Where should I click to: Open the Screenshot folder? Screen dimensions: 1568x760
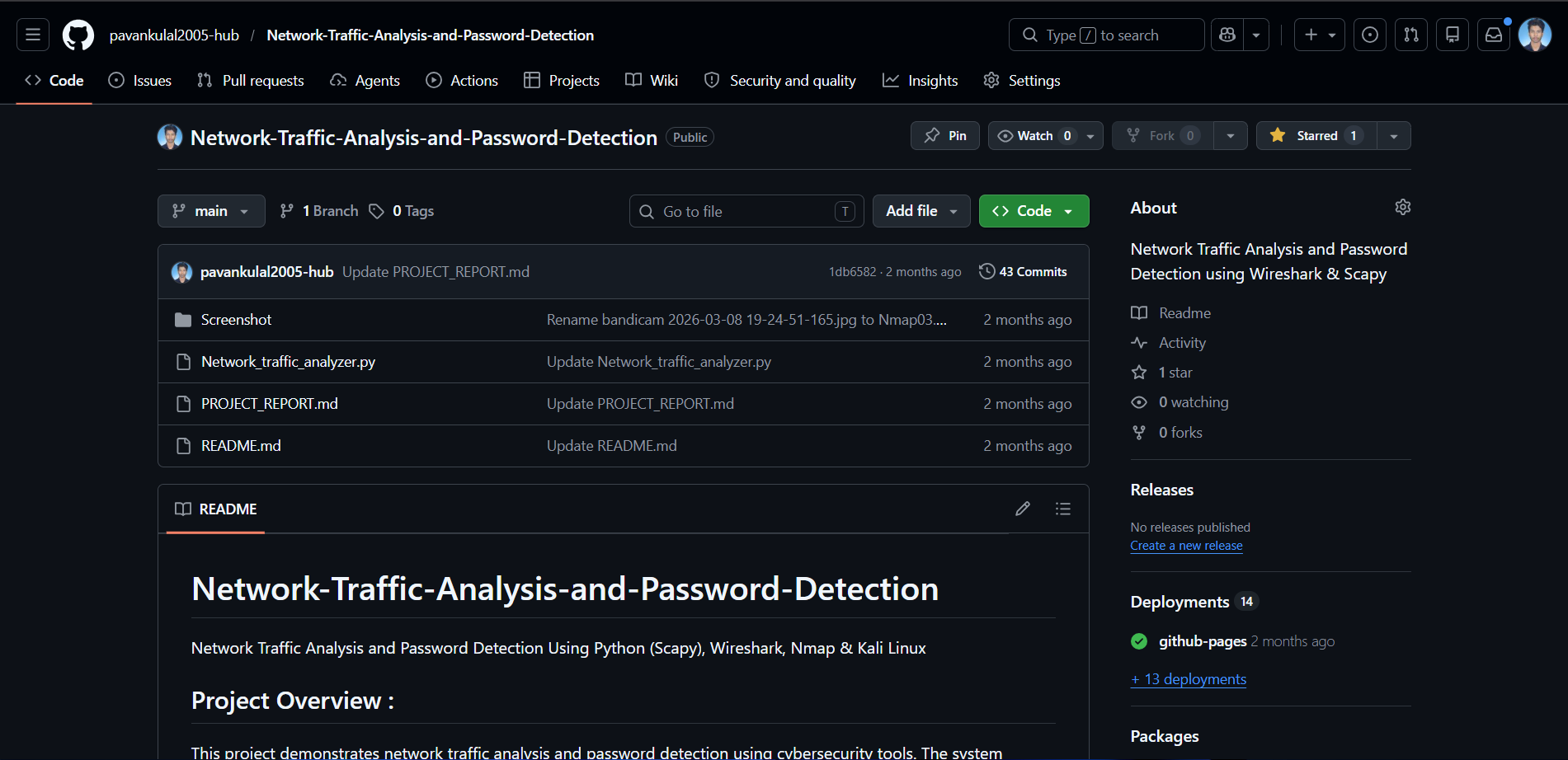click(x=236, y=320)
